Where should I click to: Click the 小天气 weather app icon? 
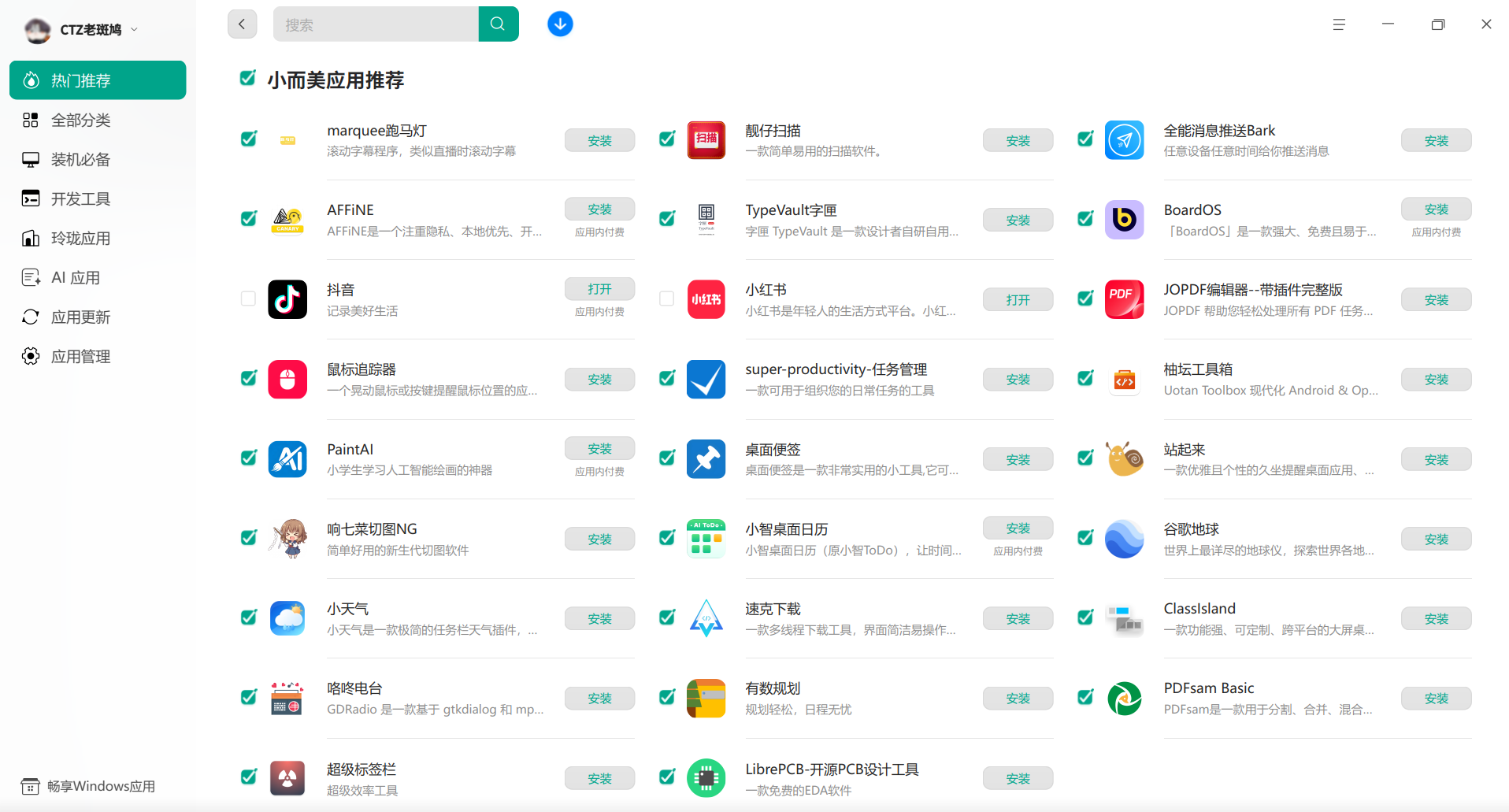click(x=287, y=618)
